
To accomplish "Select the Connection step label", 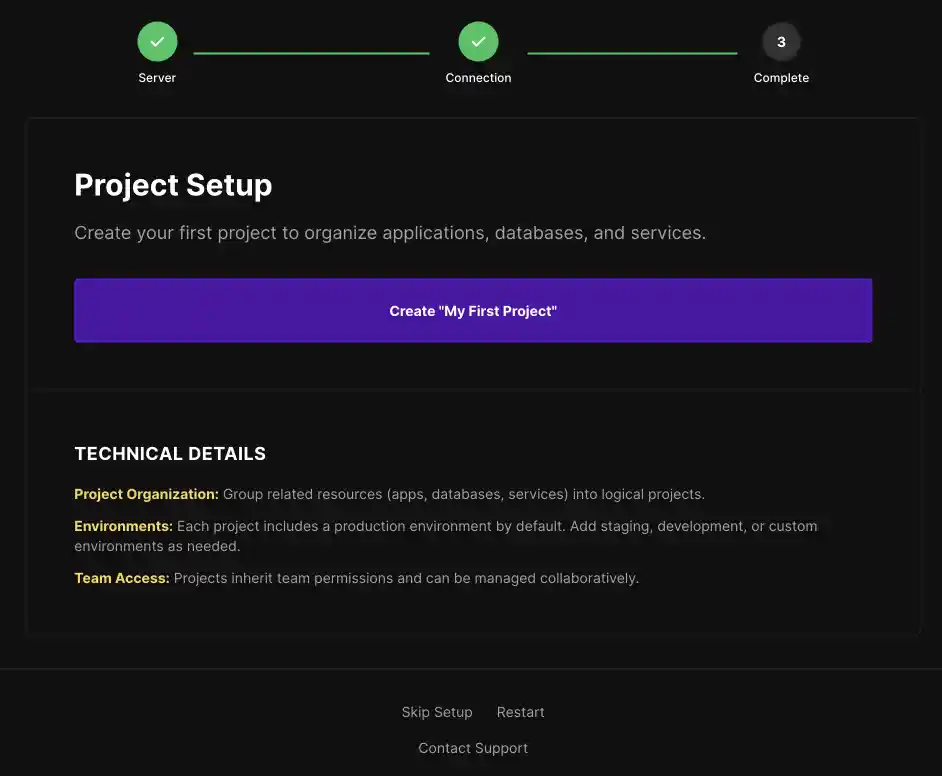I will pyautogui.click(x=478, y=77).
